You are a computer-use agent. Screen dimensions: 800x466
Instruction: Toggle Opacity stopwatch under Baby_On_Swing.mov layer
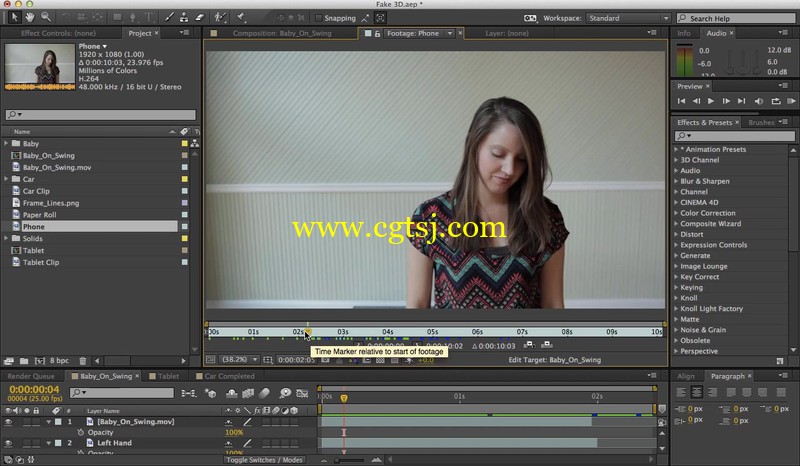(80, 432)
